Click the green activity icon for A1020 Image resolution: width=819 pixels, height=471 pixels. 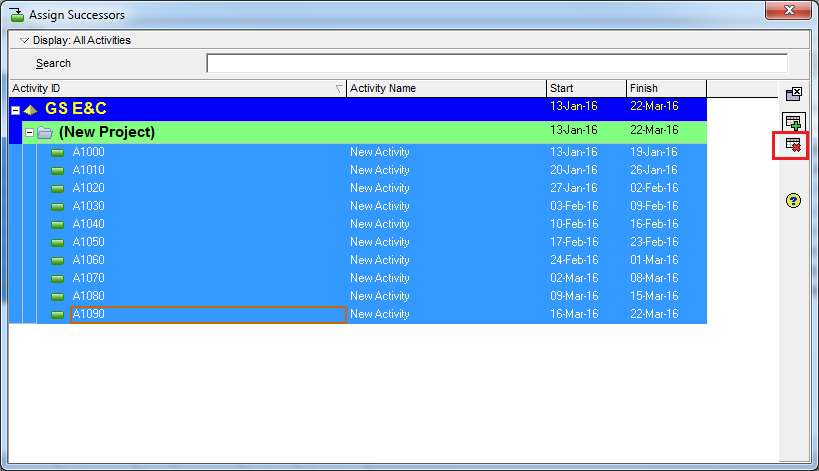[57, 189]
